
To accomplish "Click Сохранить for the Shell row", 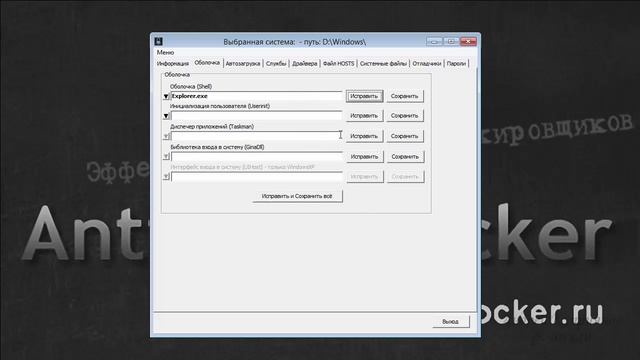I will [404, 96].
